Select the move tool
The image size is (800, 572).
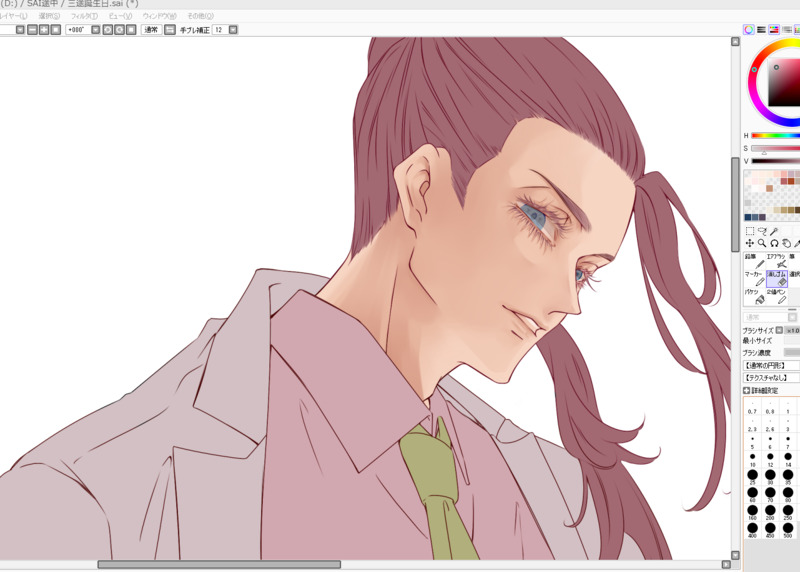pyautogui.click(x=749, y=243)
